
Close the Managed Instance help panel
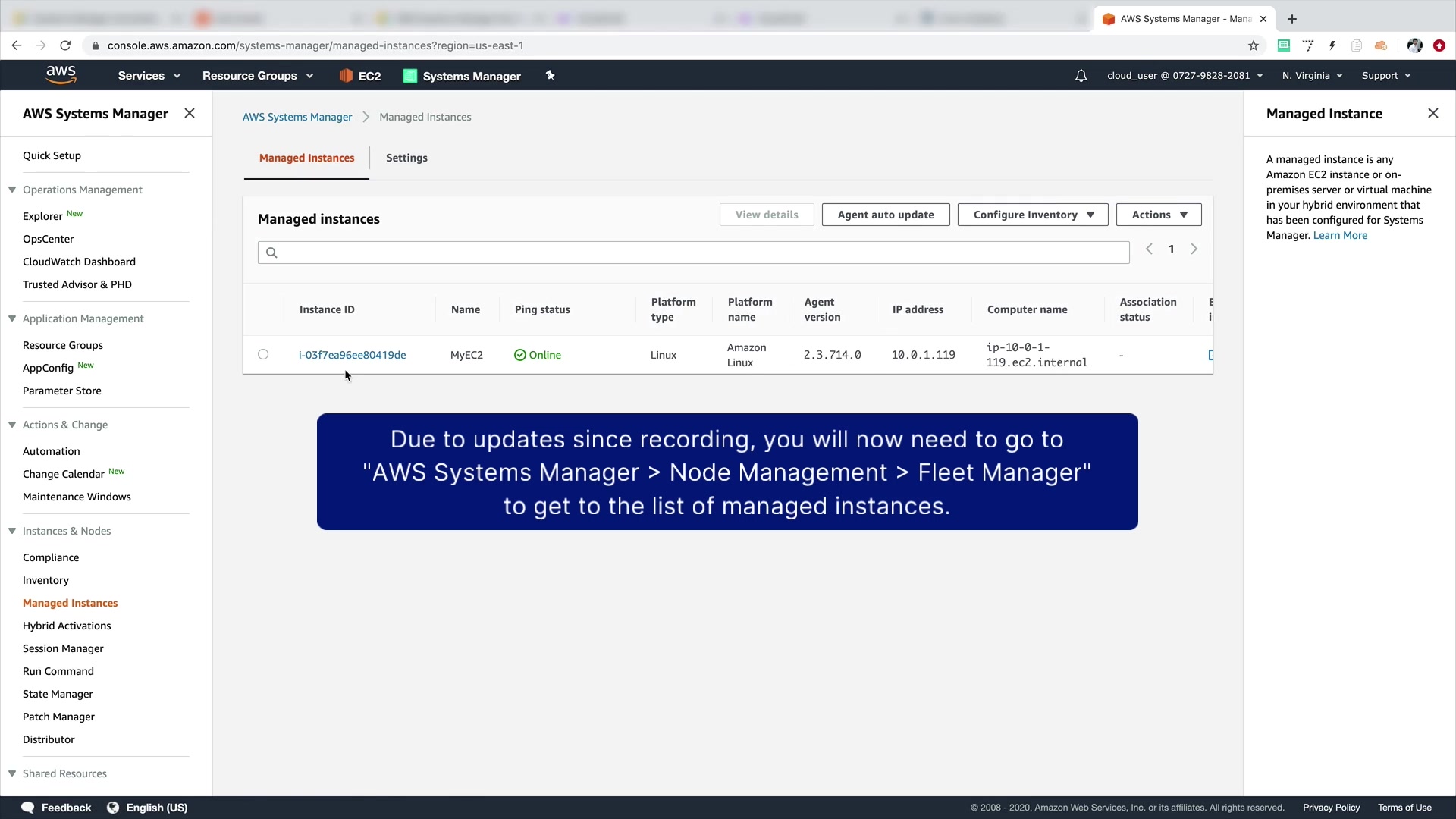click(1432, 113)
